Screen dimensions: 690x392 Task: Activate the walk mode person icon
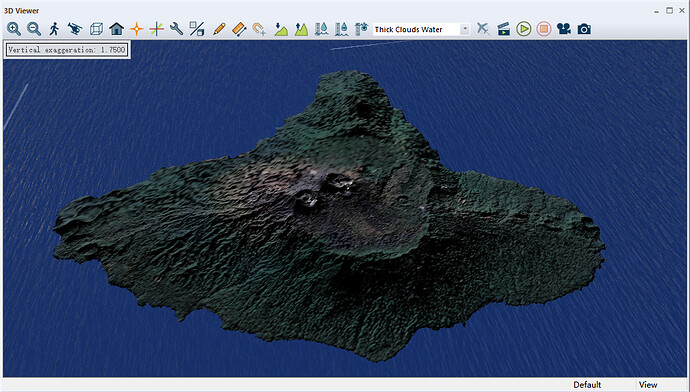[54, 29]
